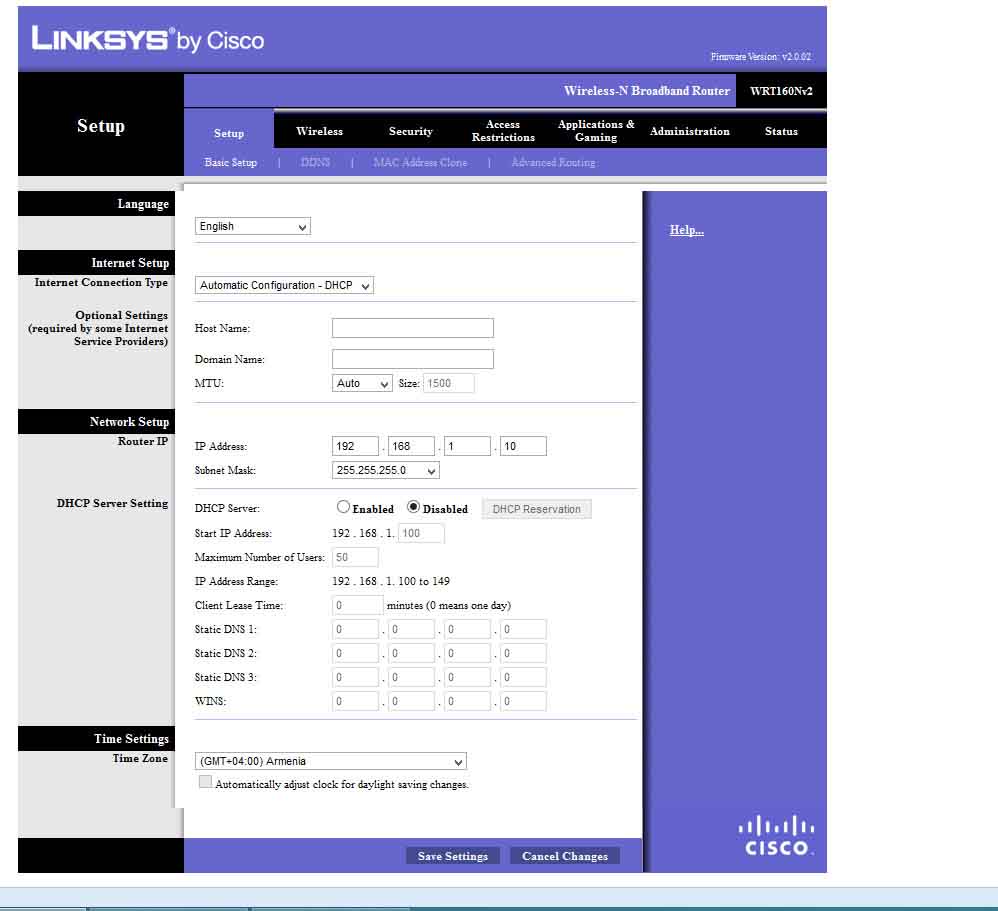
Task: Click the Firmware Version v2.0.02 text
Action: [761, 57]
